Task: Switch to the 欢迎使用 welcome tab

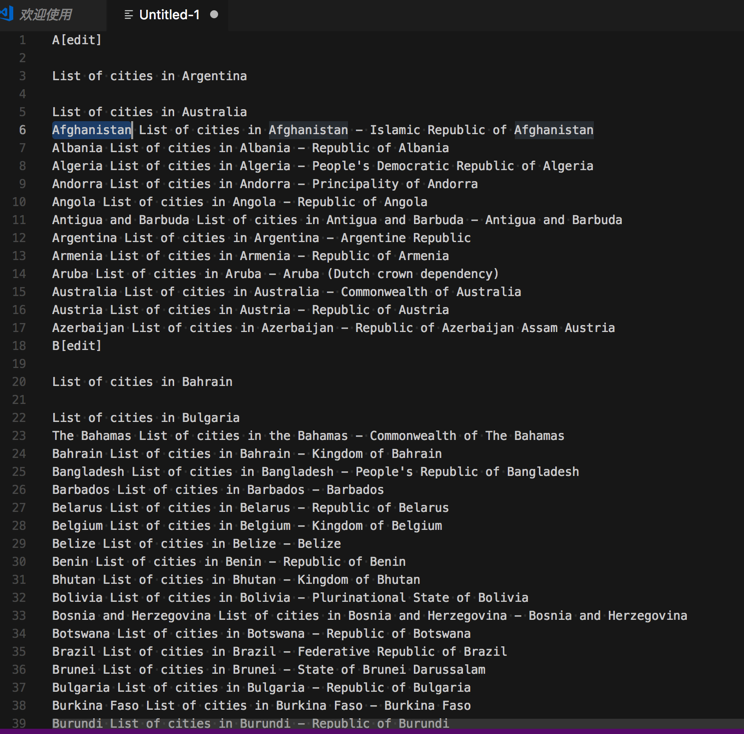Action: (45, 15)
